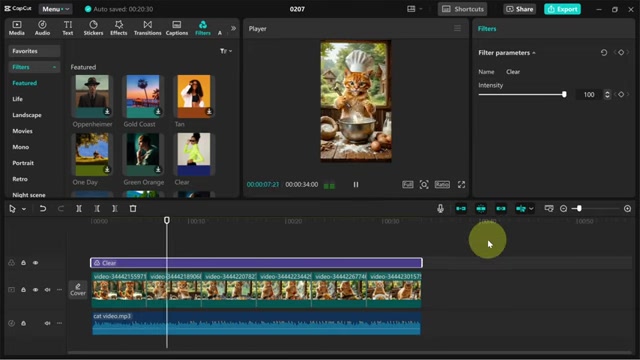Click the Export button

(x=562, y=9)
